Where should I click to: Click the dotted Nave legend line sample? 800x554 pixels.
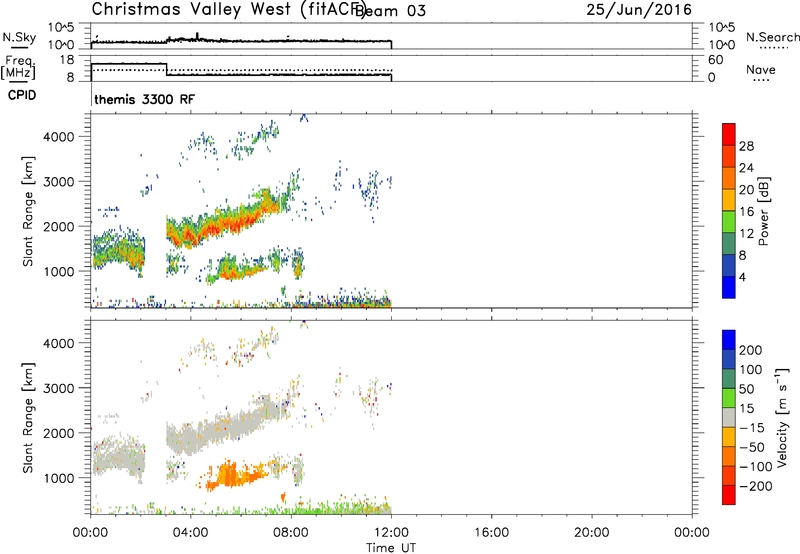[761, 81]
